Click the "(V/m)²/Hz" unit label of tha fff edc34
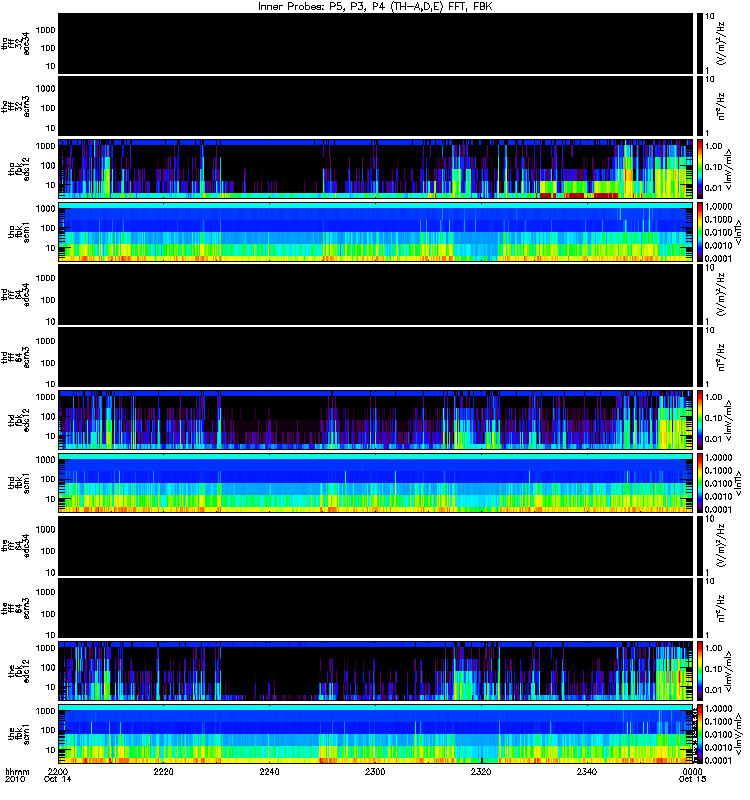The width and height of the screenshot is (750, 800). click(x=721, y=43)
